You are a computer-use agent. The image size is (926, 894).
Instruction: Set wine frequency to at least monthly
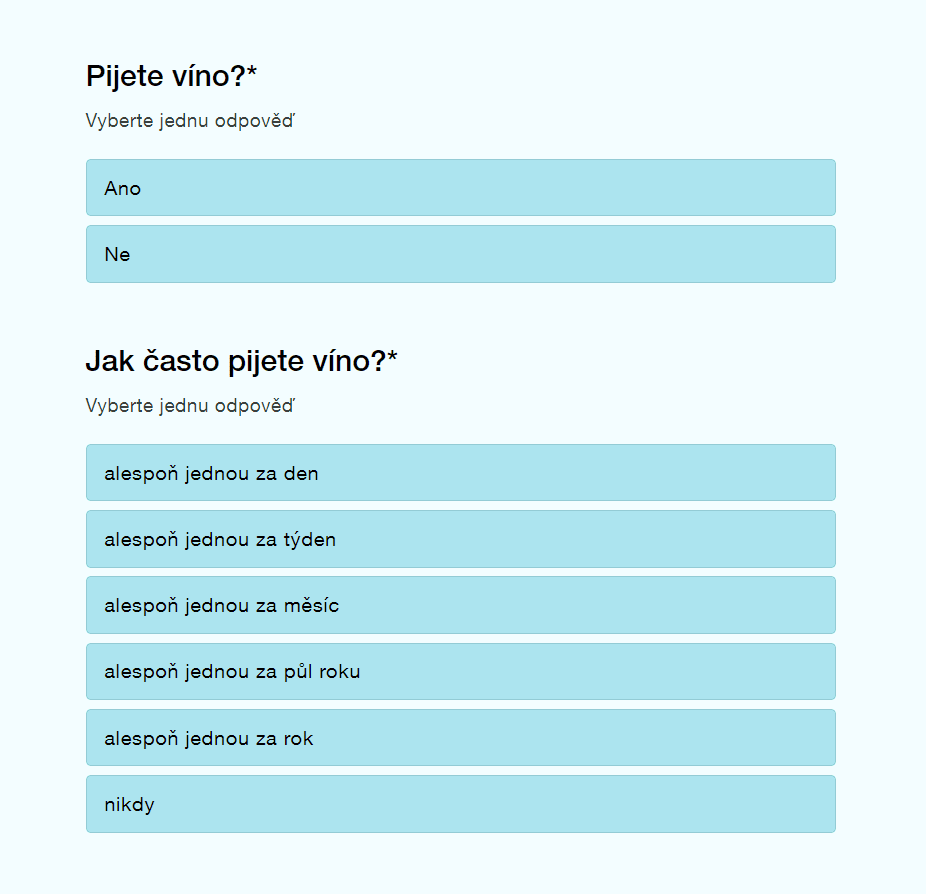pos(460,605)
